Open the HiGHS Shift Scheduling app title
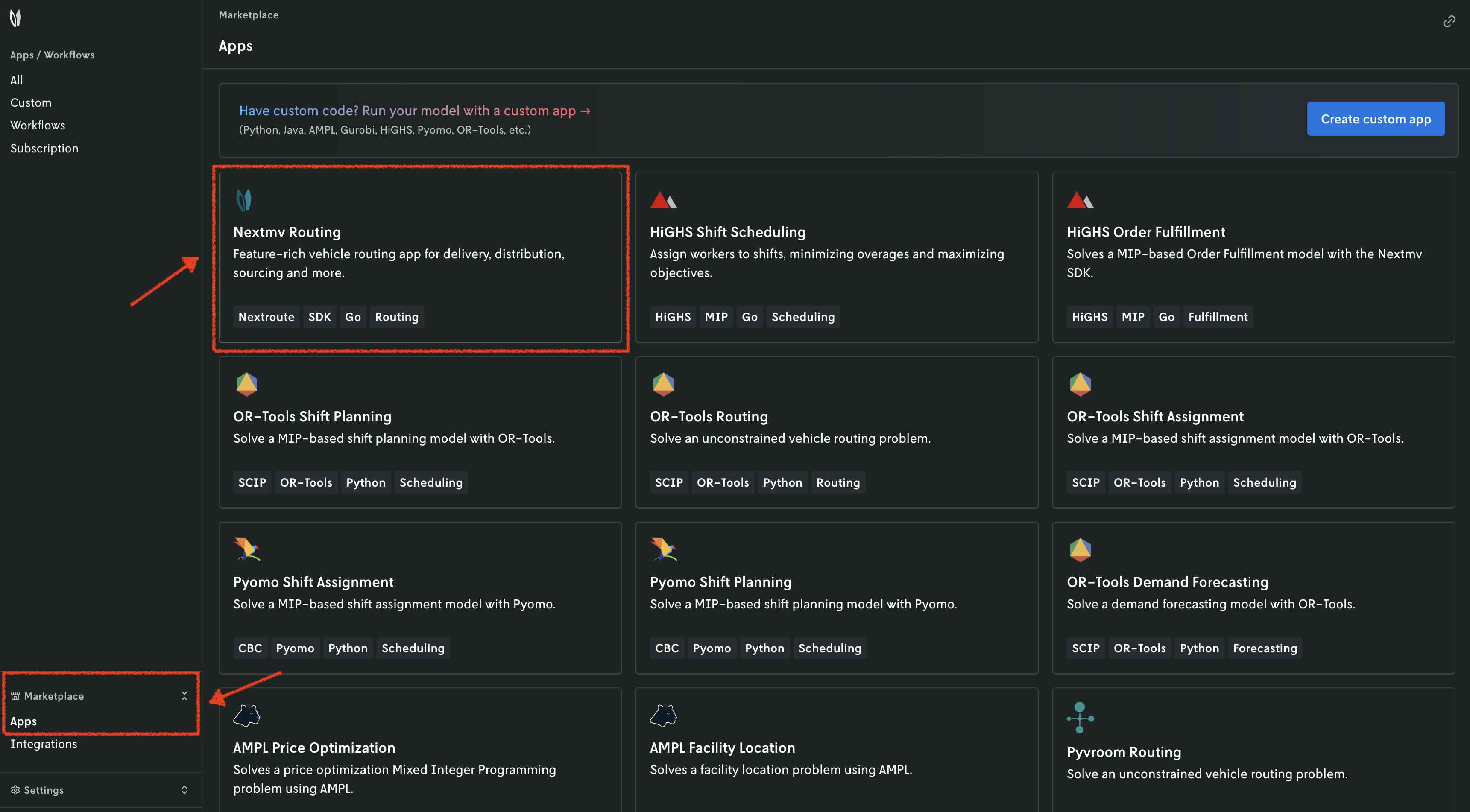Image resolution: width=1470 pixels, height=812 pixels. 728,232
